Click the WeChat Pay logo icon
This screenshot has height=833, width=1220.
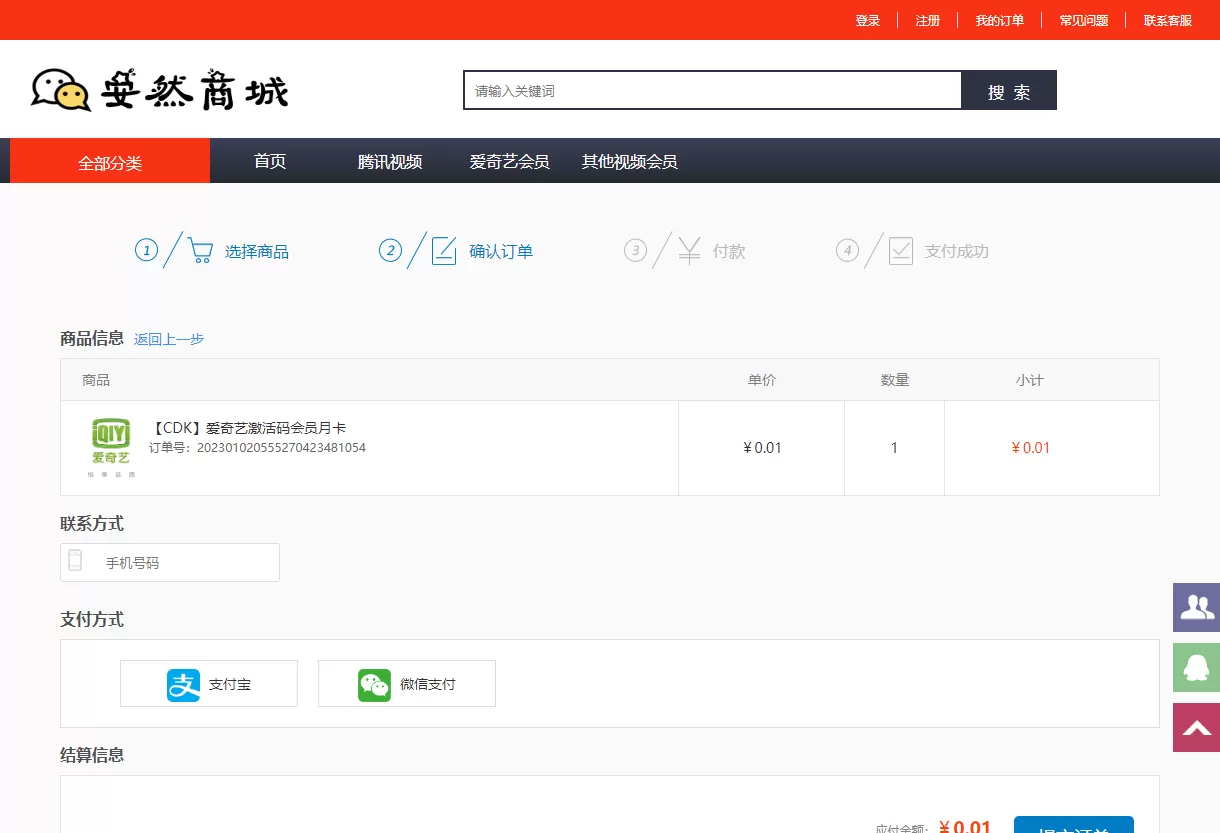point(374,685)
